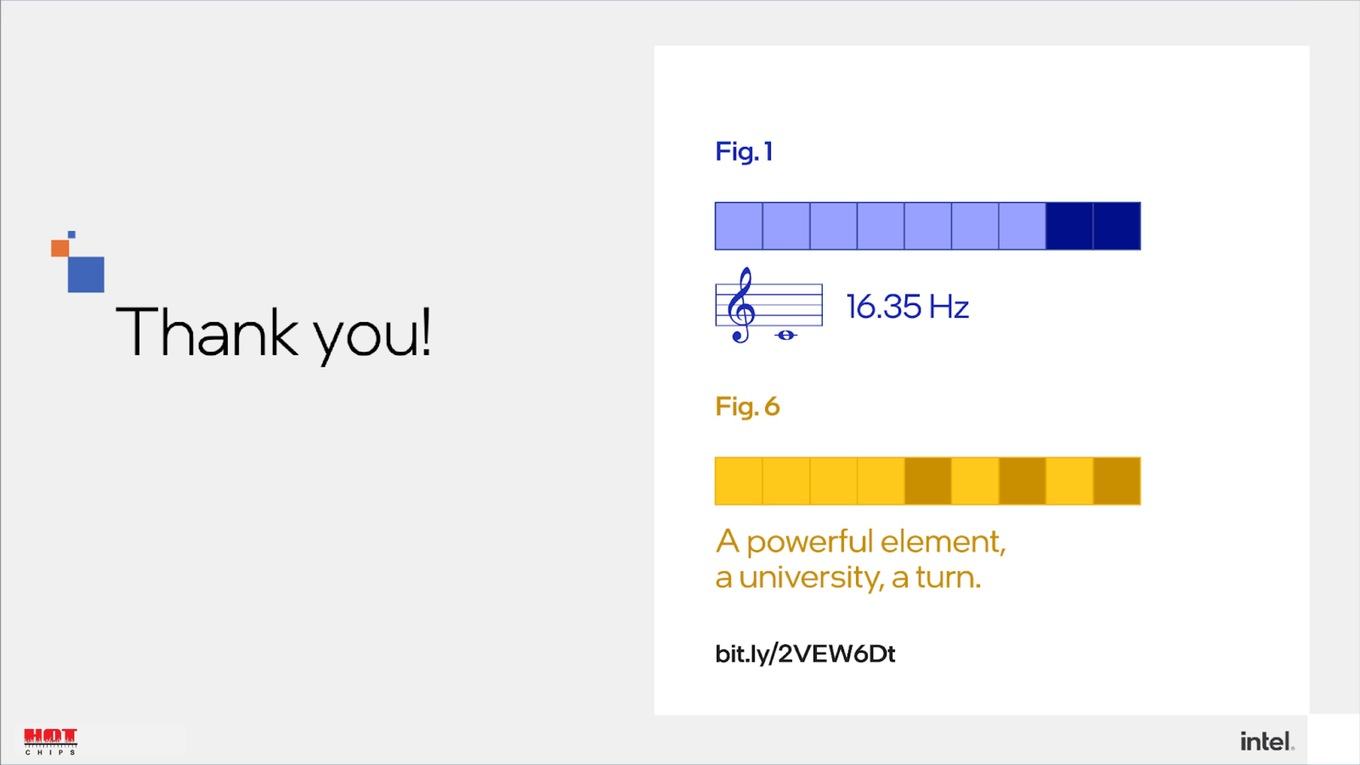
Task: Open the bit.ly/2VEW6Dt link
Action: pos(805,654)
